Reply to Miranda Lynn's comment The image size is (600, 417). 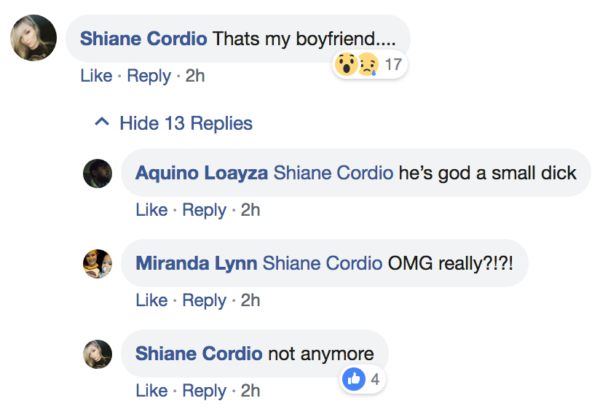pos(204,300)
